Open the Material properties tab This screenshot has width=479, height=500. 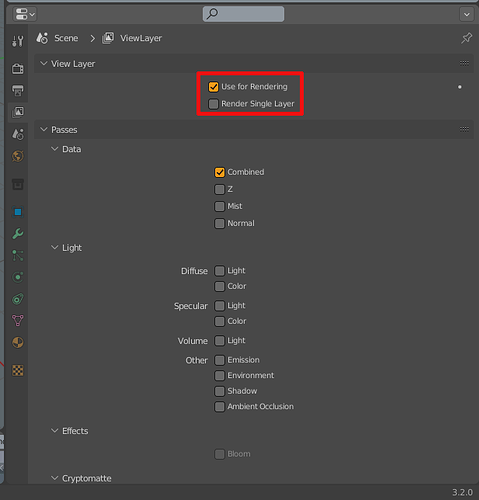pyautogui.click(x=18, y=342)
